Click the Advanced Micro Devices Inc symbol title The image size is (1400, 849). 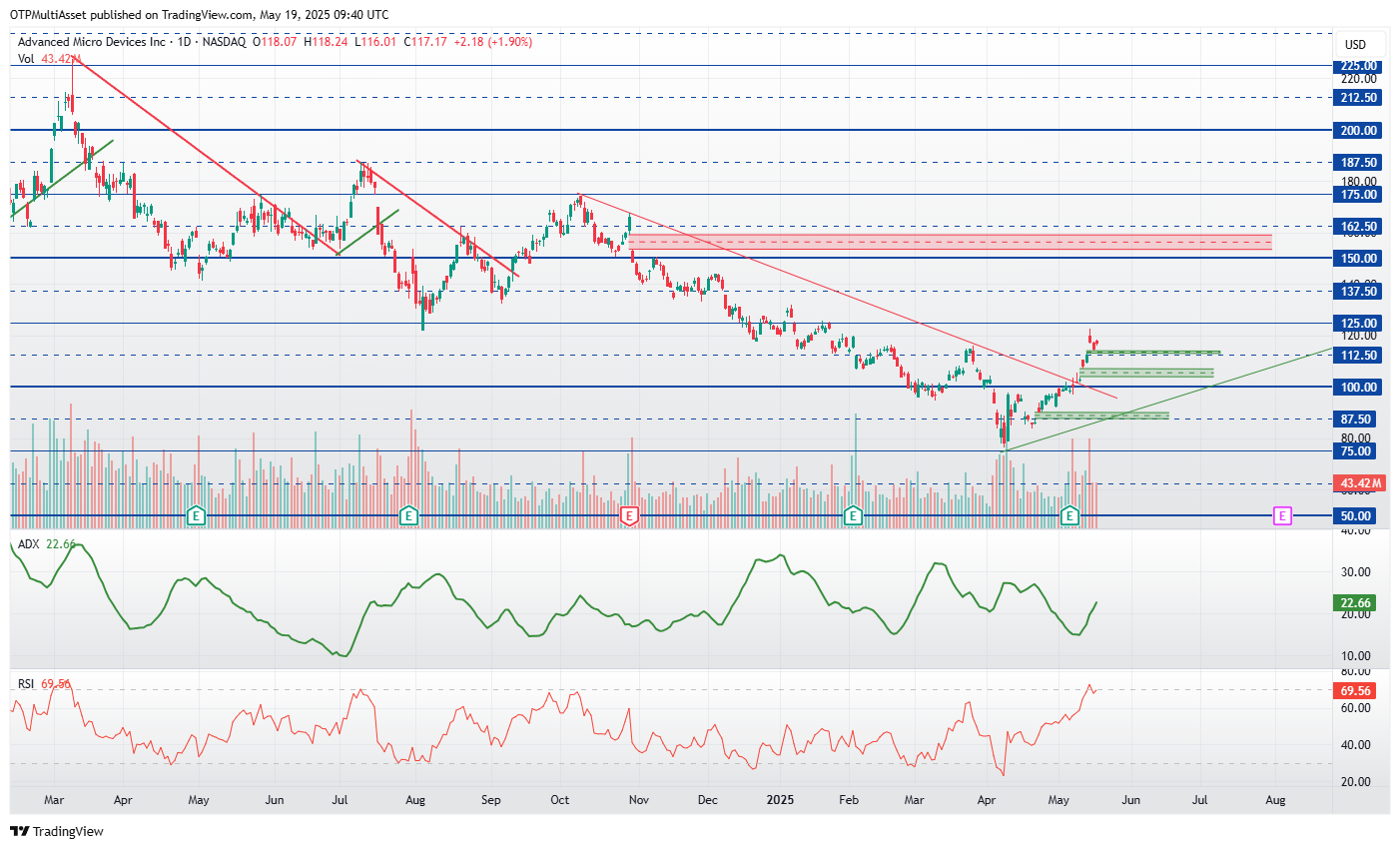[91, 42]
